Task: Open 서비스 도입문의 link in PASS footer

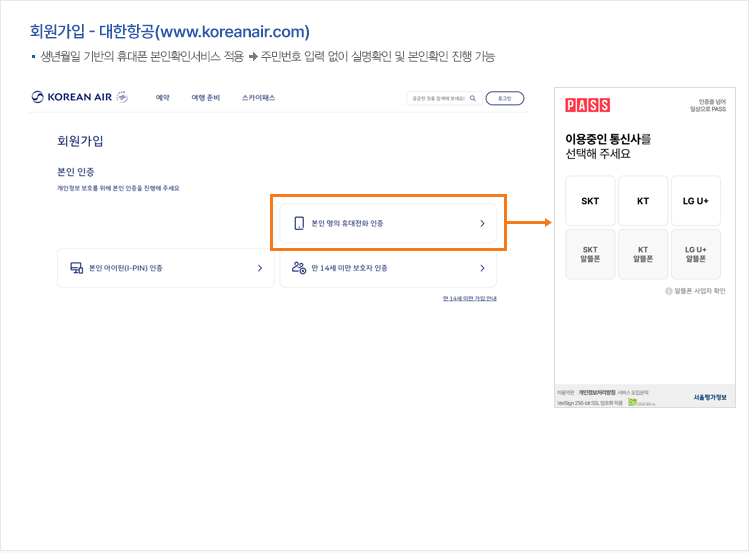Action: [x=633, y=393]
